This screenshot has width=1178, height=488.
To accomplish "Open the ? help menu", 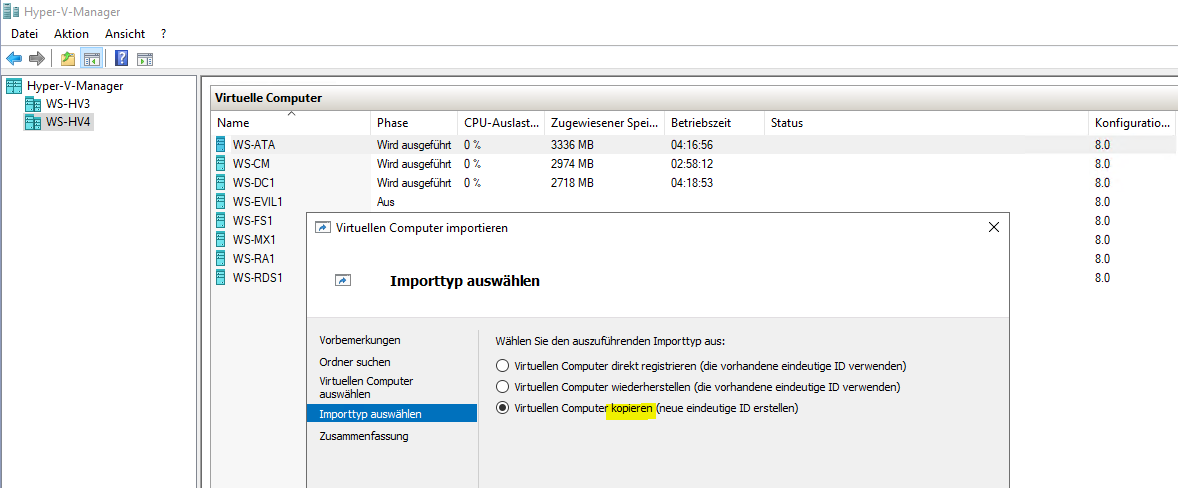I will pos(164,34).
